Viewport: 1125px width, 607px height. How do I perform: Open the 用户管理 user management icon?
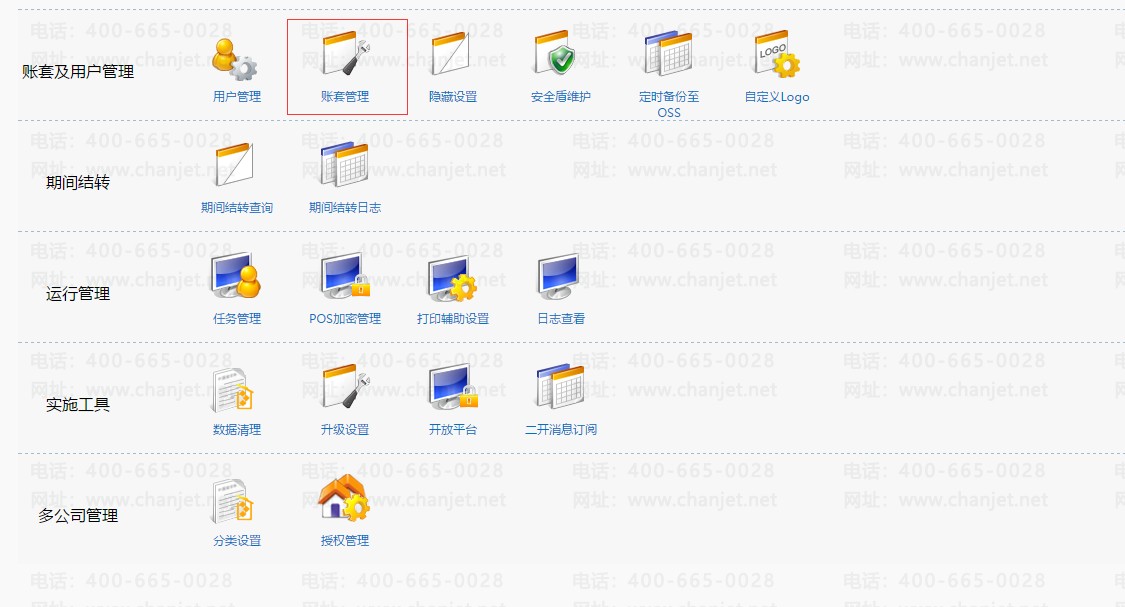point(235,60)
